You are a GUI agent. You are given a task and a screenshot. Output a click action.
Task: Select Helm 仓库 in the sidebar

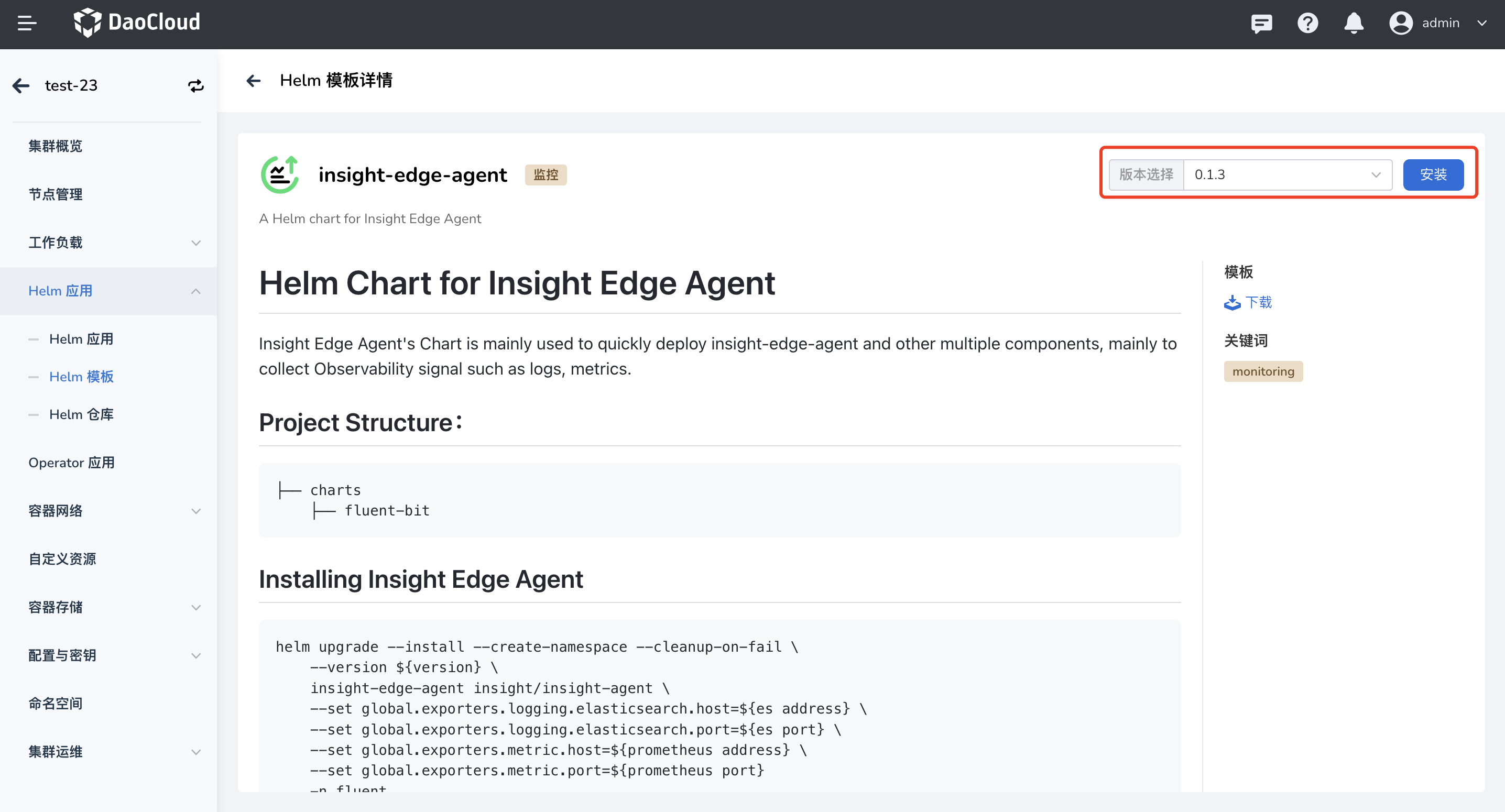point(81,415)
